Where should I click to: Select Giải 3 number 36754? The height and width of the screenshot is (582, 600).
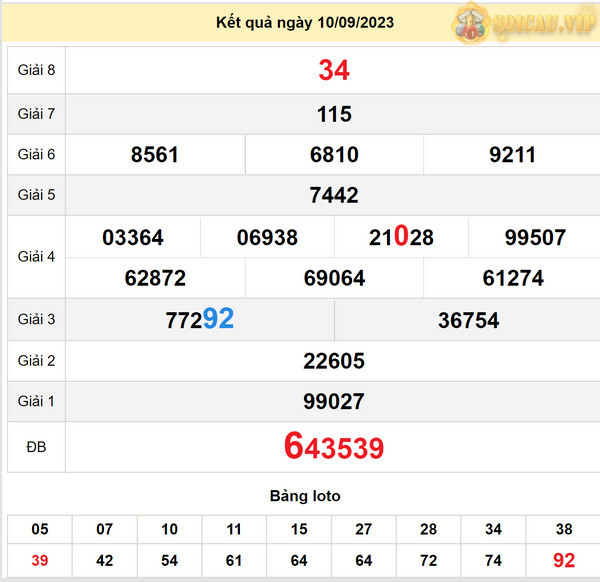pos(468,320)
